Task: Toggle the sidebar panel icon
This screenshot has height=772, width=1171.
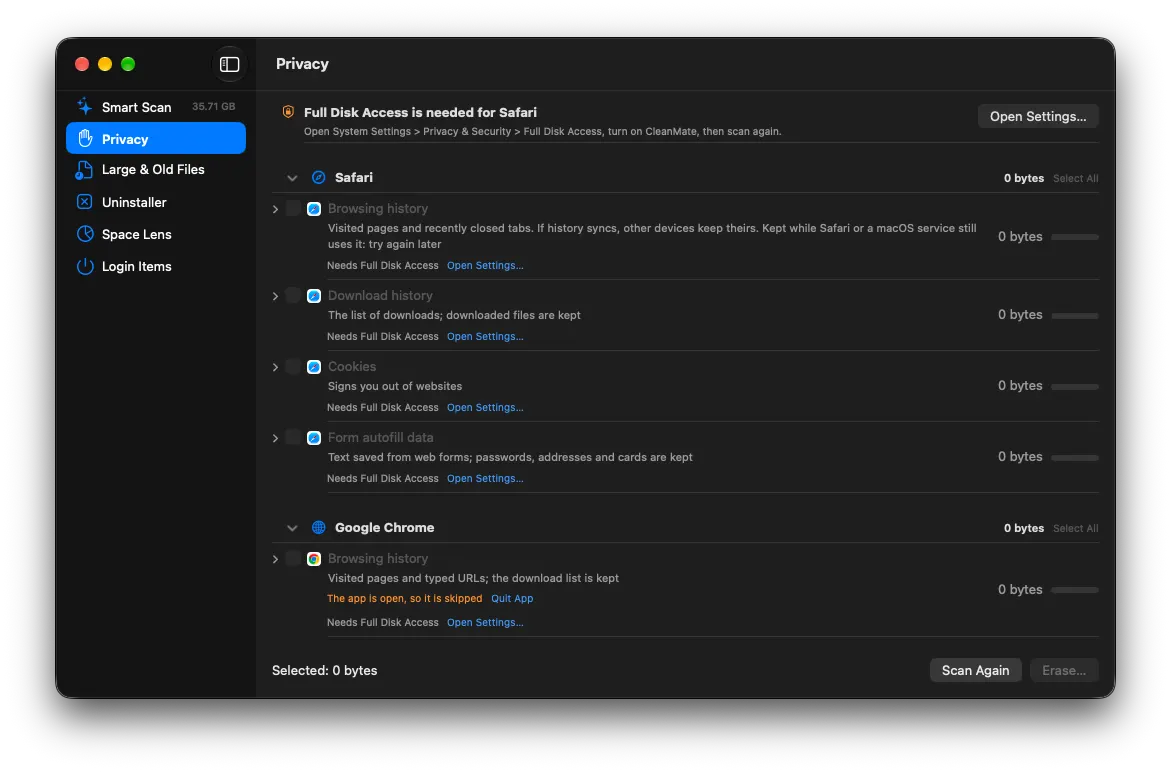Action: tap(229, 64)
